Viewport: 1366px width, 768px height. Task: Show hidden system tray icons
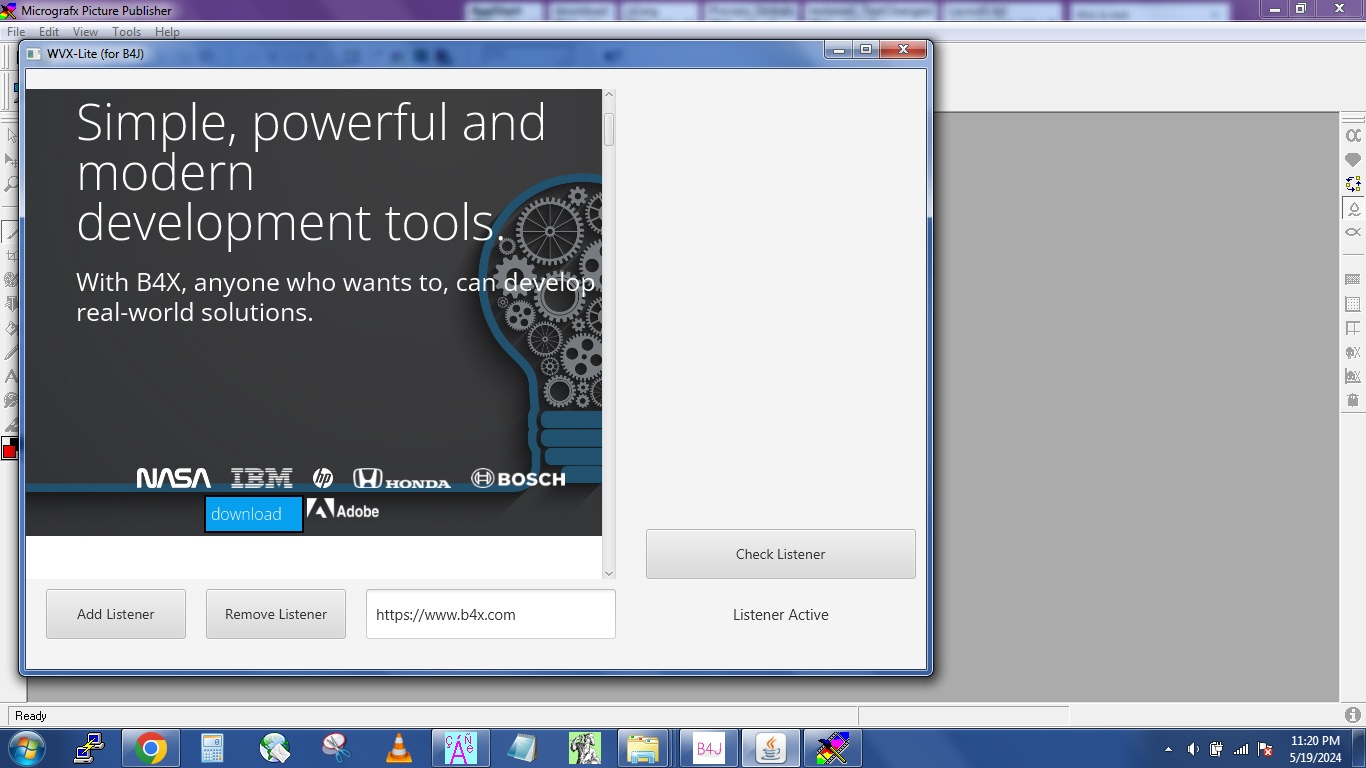click(x=1168, y=749)
